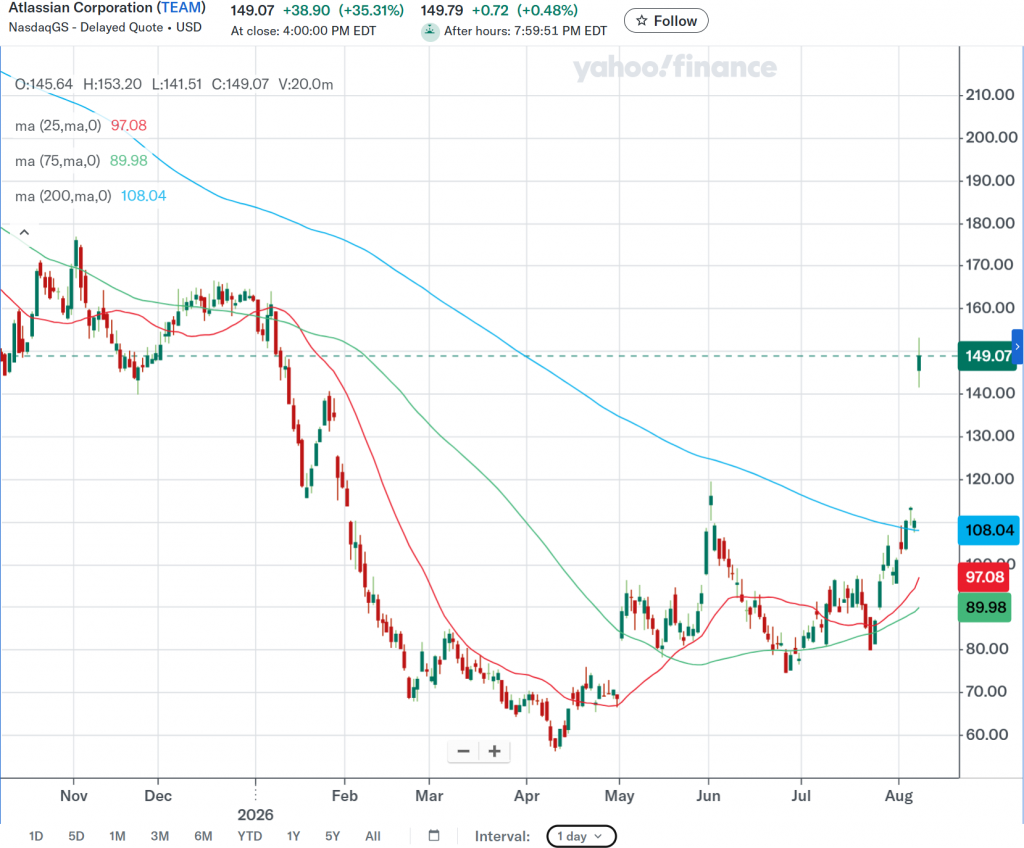The height and width of the screenshot is (848, 1024).
Task: Open the Interval 1 day dropdown
Action: [581, 836]
